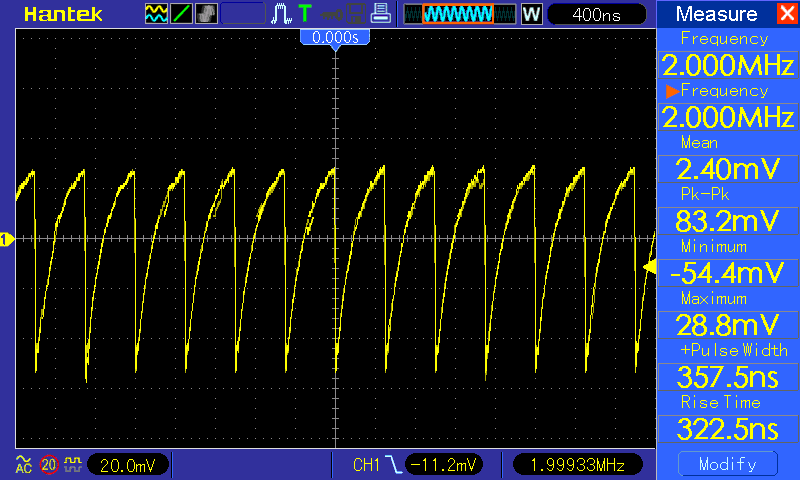Click the printer icon in top bar
Screen dimensions: 800x480
(380, 14)
